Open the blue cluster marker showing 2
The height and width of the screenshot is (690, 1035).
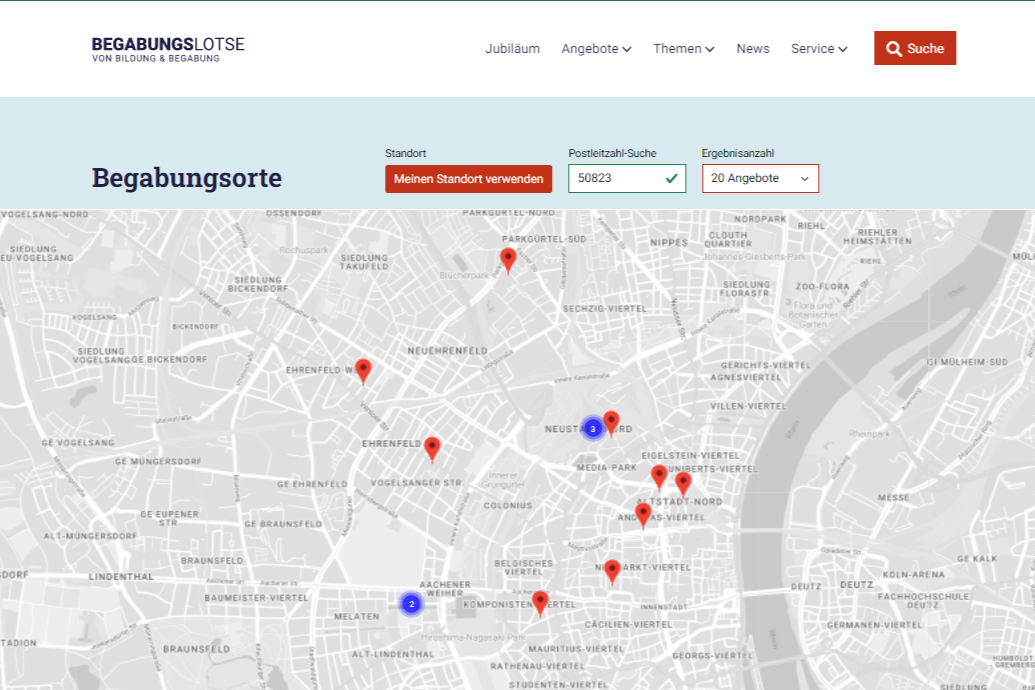[411, 604]
